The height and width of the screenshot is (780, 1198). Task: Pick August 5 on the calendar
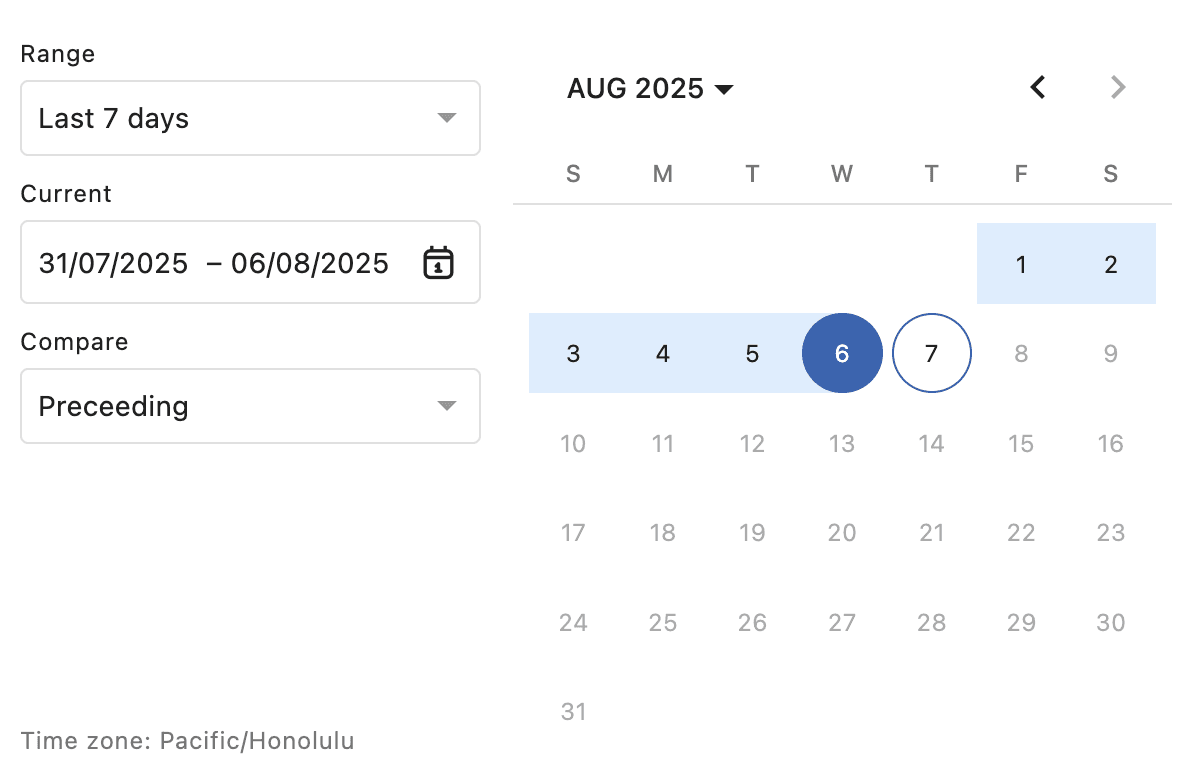point(752,354)
